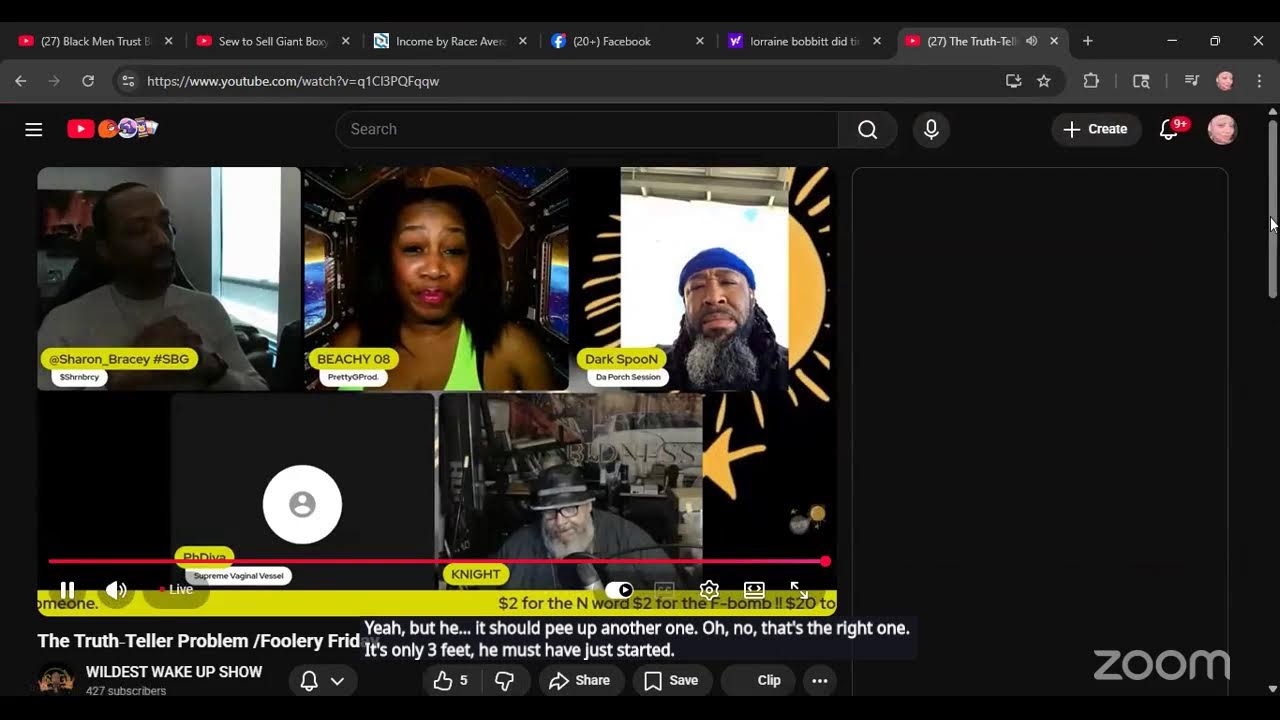Open YouTube notifications bell with 9+ badge
Viewport: 1280px width, 720px height.
1169,129
